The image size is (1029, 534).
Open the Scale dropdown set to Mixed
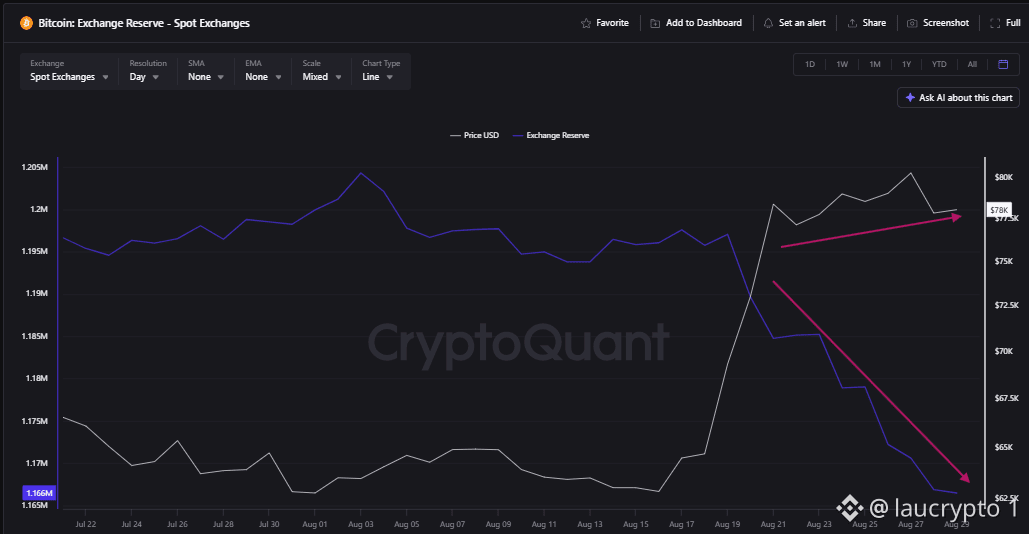pyautogui.click(x=321, y=71)
